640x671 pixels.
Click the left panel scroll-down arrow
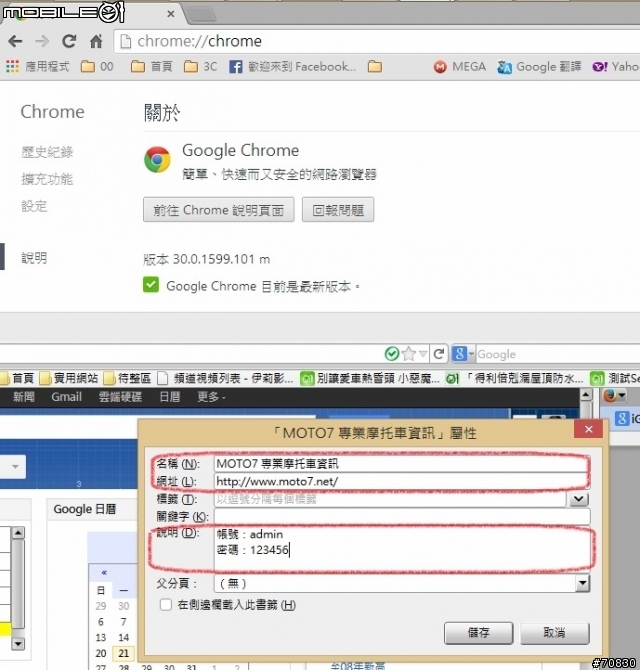(18, 643)
